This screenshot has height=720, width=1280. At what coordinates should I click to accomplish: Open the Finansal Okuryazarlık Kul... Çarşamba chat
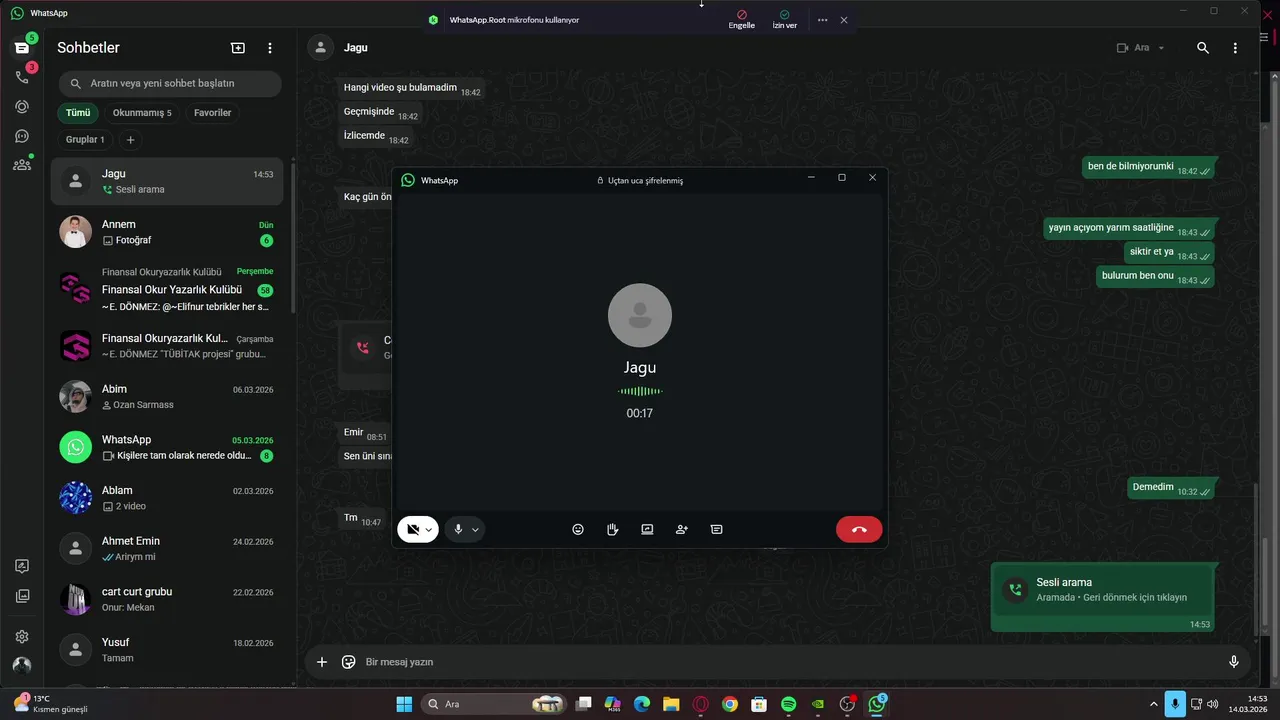[167, 346]
